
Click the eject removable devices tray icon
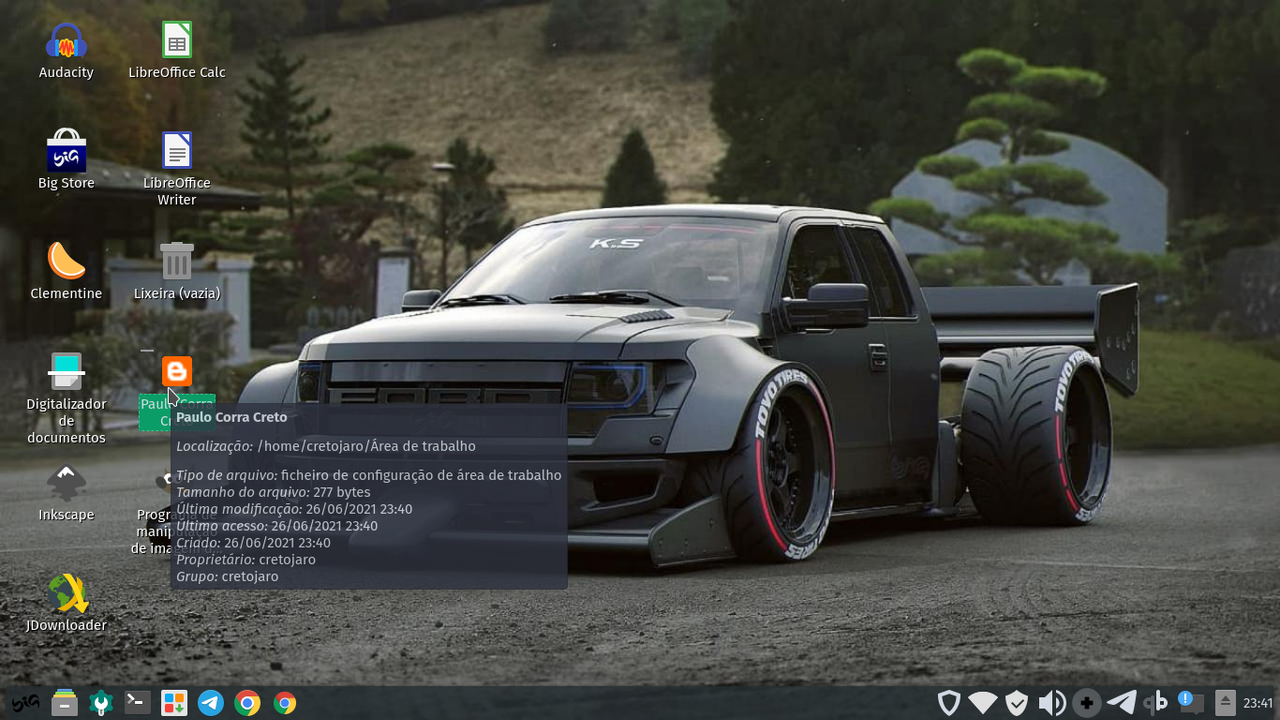point(1225,703)
